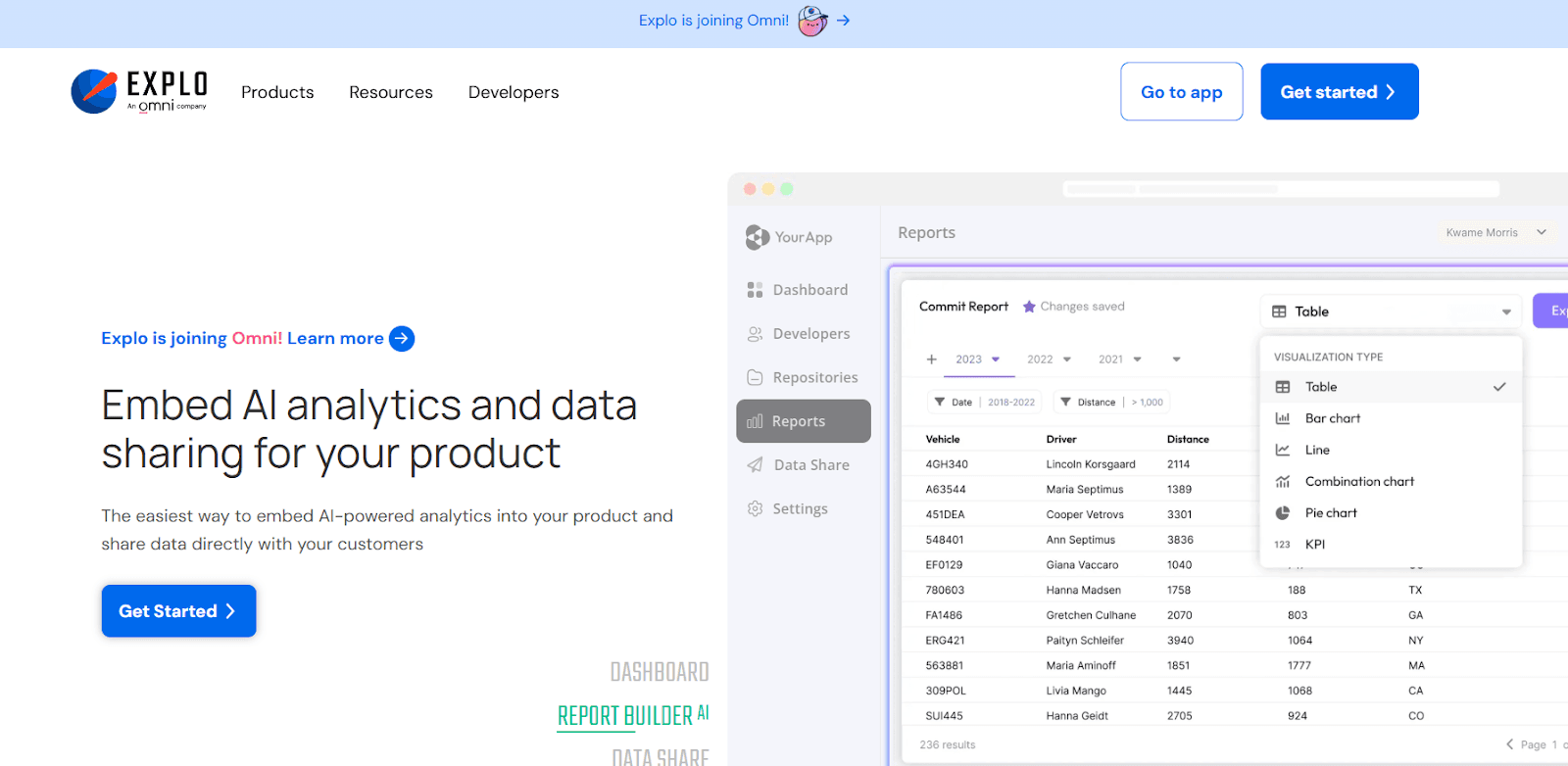Open the extra tabs dropdown arrow after 2021

click(1177, 359)
